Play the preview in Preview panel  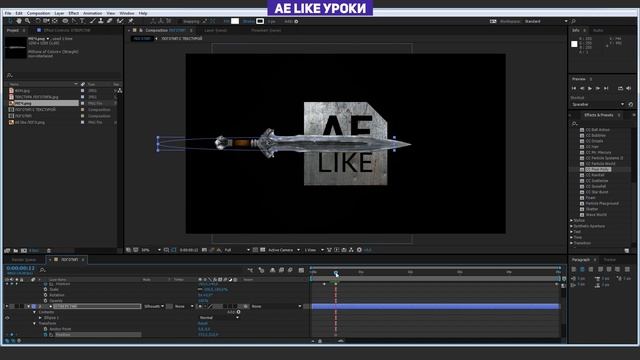click(x=590, y=88)
